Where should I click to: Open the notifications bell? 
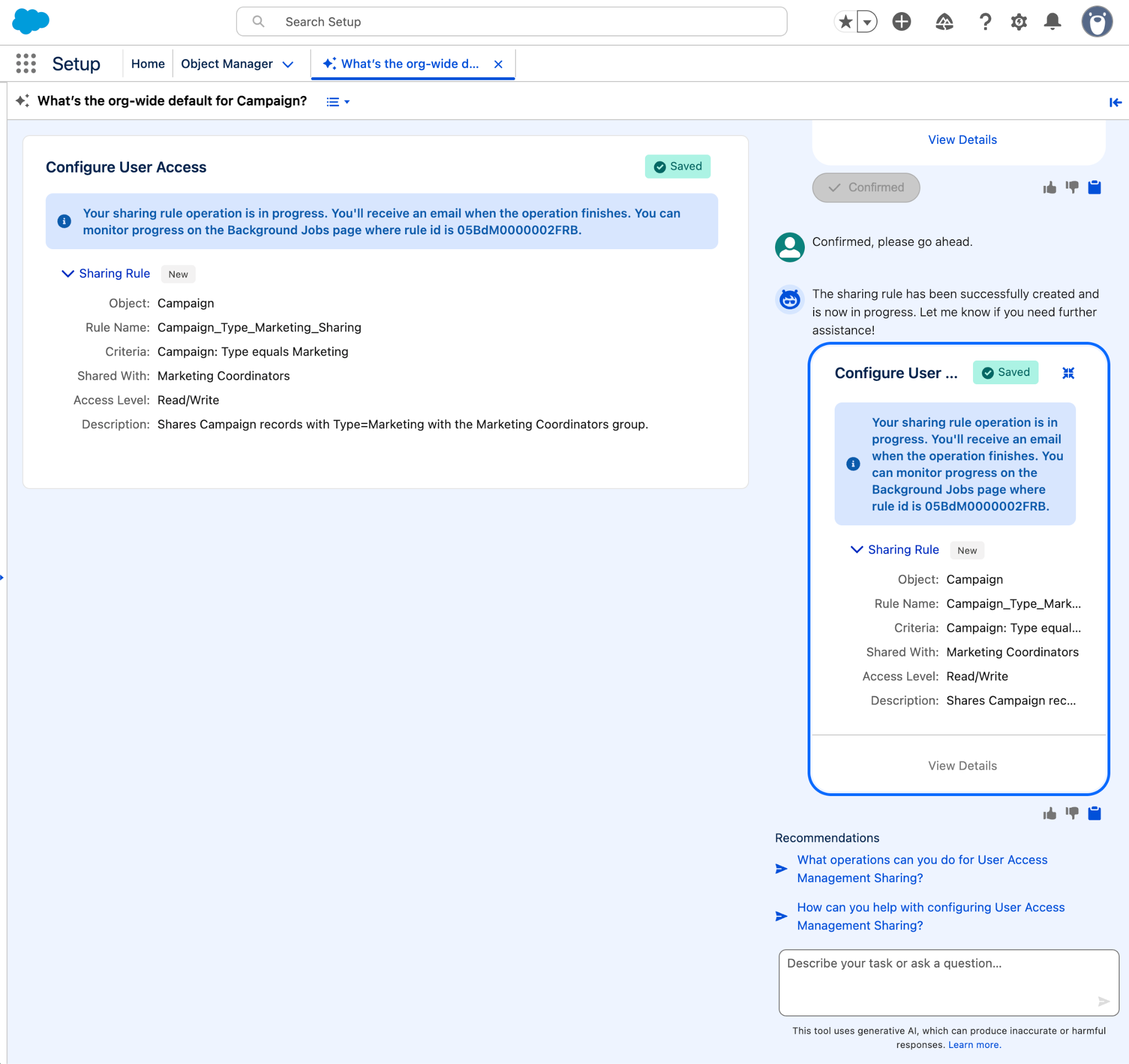[1051, 22]
